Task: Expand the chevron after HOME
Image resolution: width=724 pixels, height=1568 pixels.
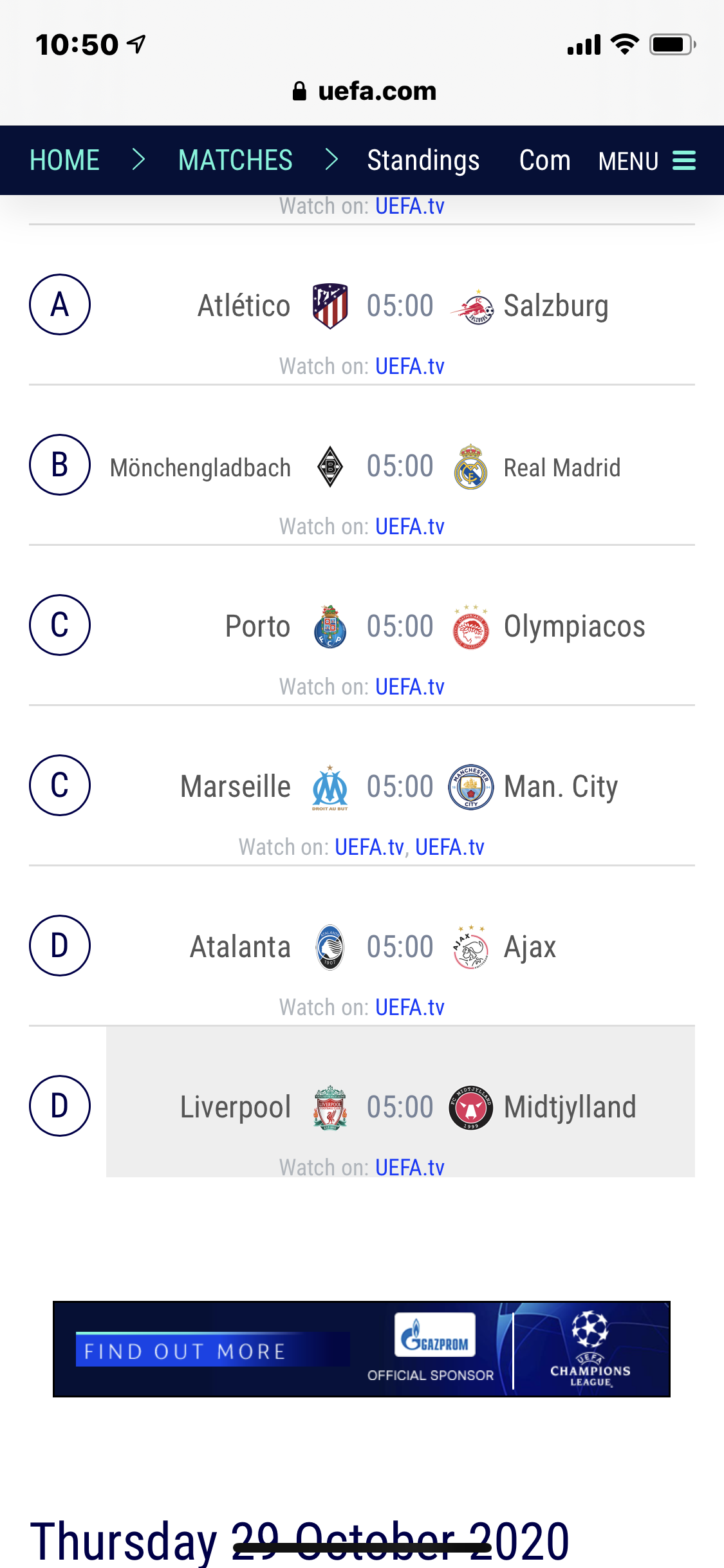Action: (x=138, y=160)
